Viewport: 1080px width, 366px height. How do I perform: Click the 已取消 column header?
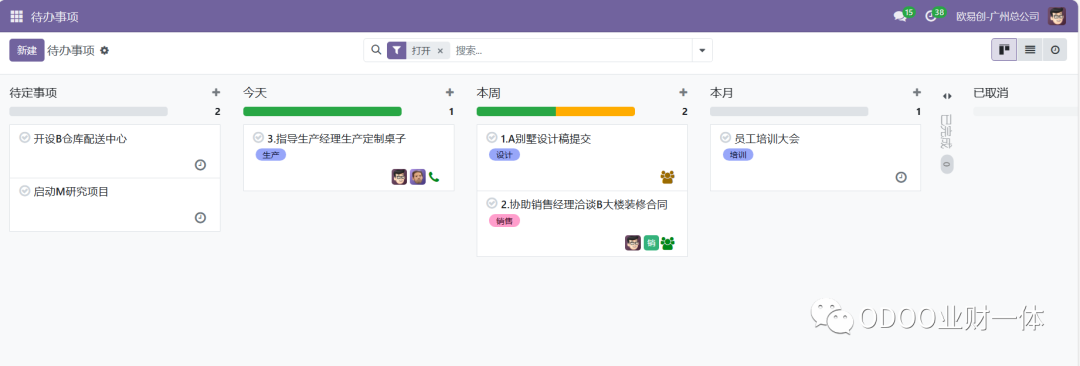coord(990,92)
